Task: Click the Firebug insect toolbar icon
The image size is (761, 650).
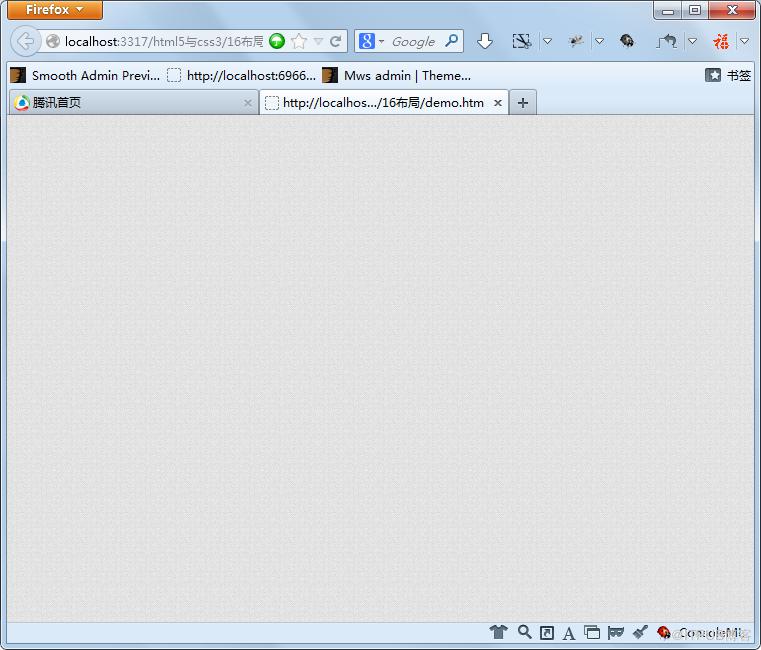Action: (576, 41)
